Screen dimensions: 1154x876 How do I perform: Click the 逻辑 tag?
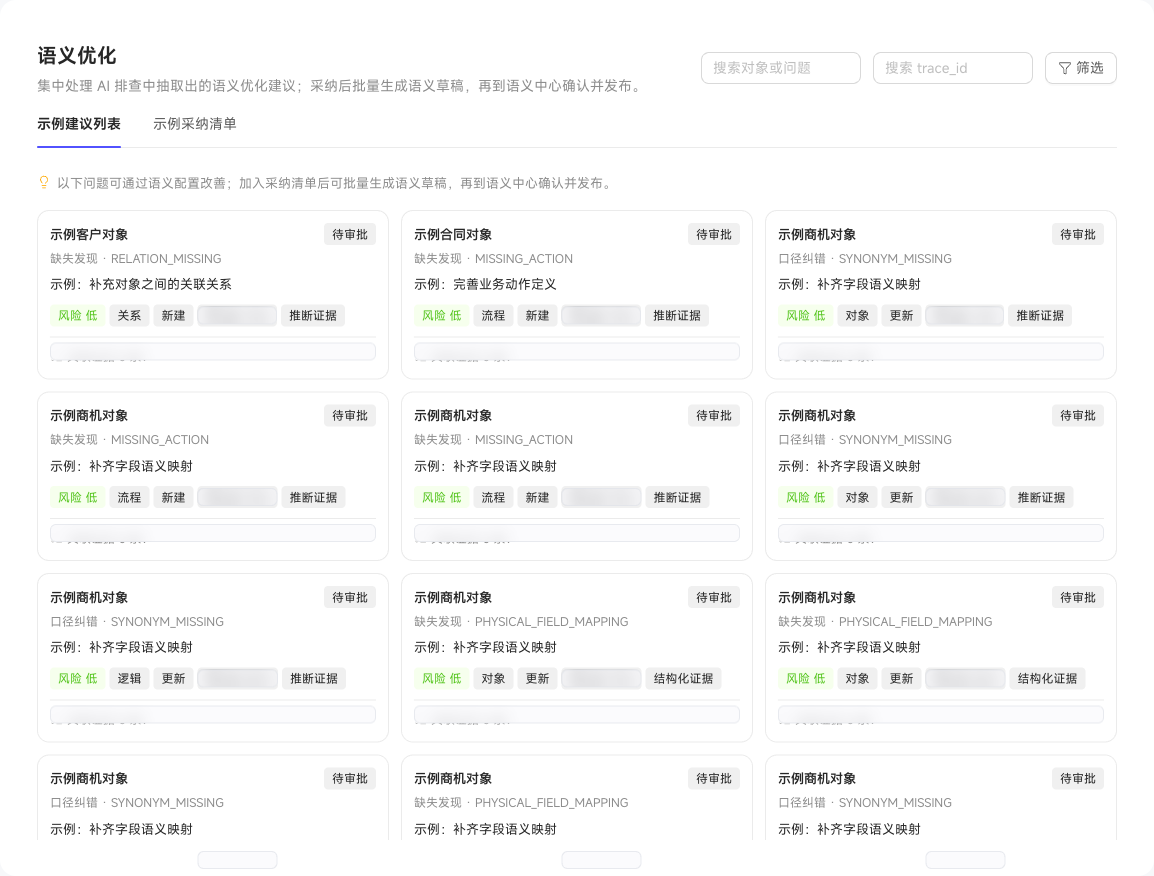tap(129, 679)
